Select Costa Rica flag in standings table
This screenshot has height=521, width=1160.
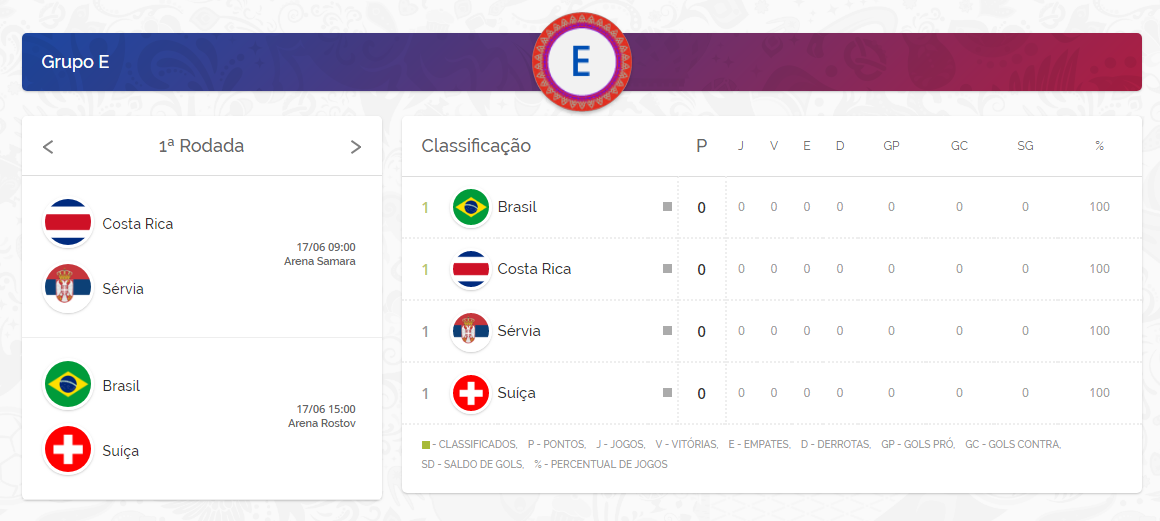click(470, 269)
